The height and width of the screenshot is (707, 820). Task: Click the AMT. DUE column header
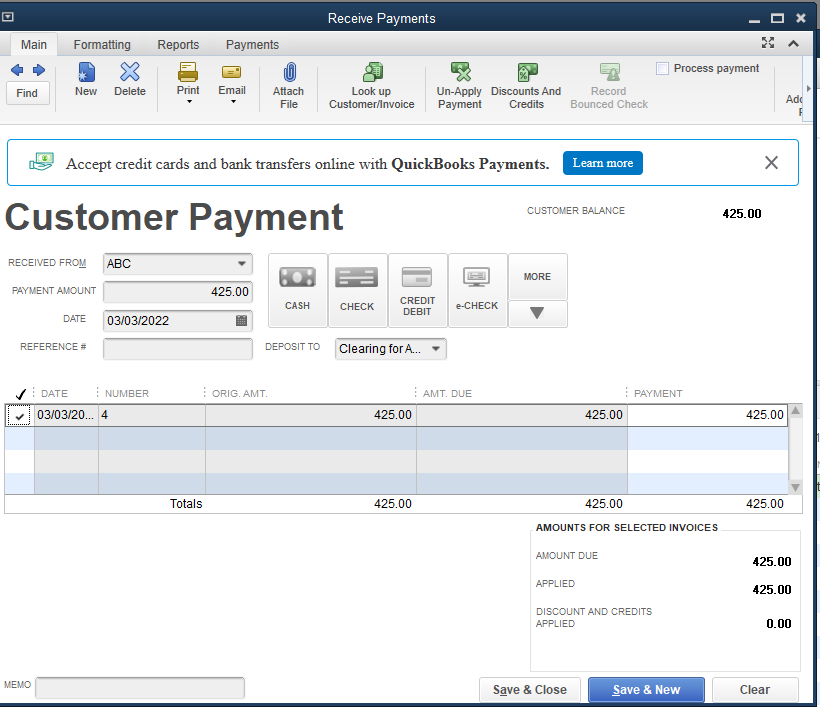coord(447,394)
